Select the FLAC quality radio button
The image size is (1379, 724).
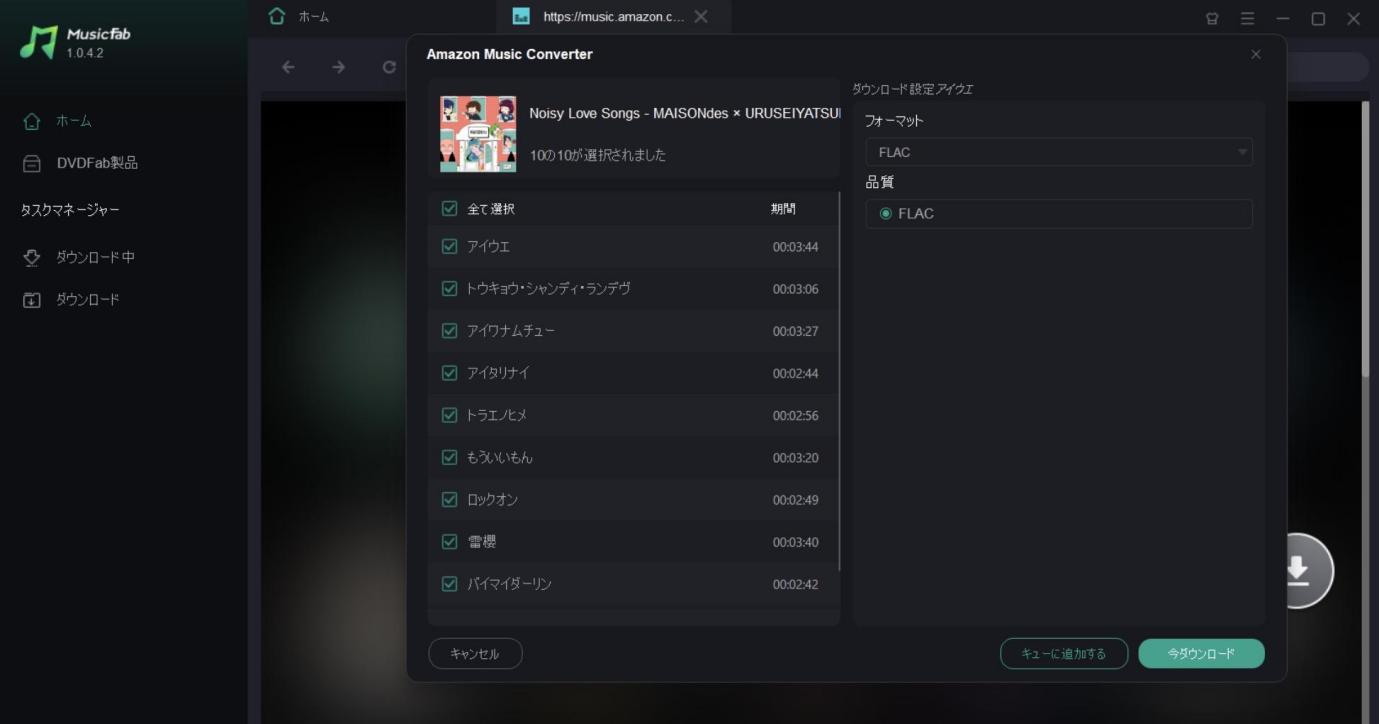[x=885, y=213]
